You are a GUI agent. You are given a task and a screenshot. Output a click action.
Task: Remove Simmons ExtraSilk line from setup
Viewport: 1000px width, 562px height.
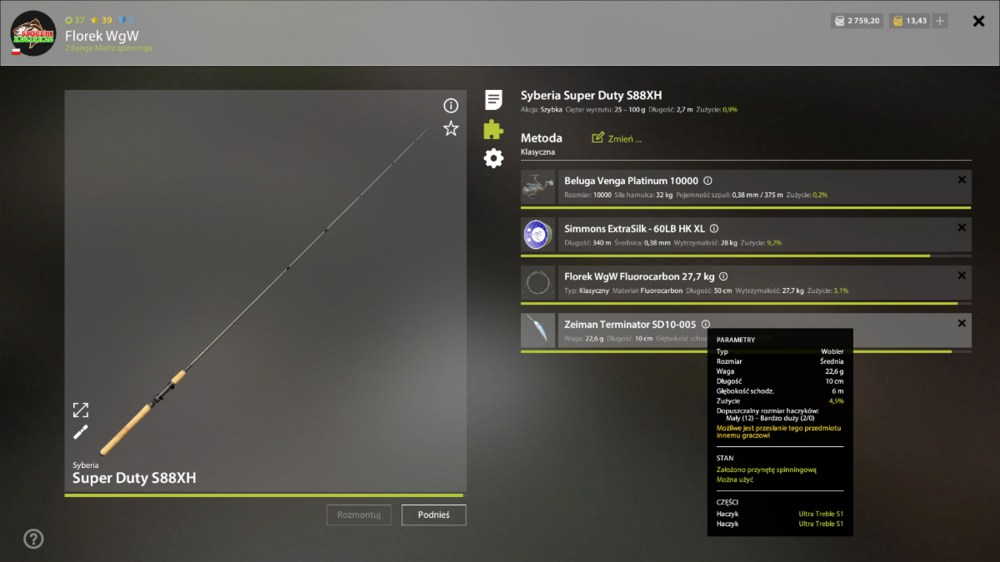pos(962,228)
